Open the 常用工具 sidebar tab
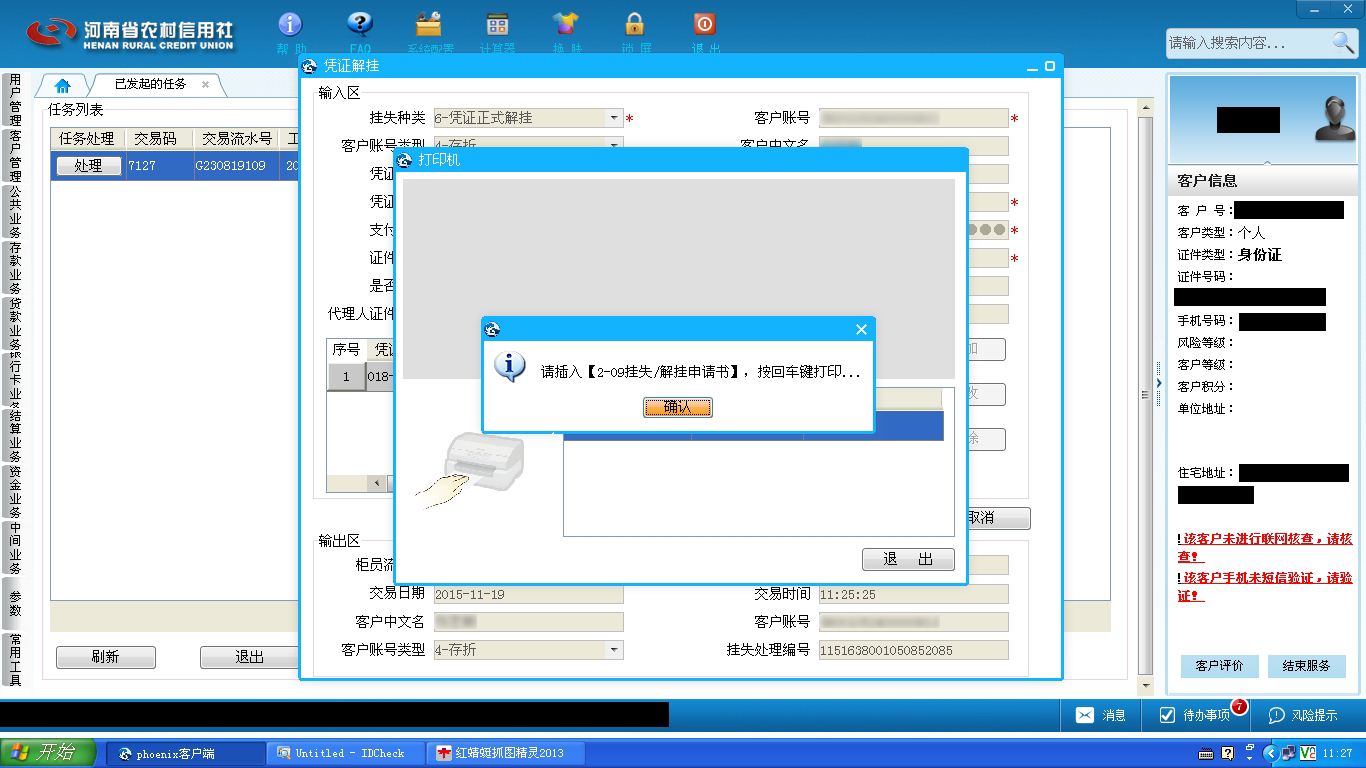The image size is (1366, 768). coord(15,659)
